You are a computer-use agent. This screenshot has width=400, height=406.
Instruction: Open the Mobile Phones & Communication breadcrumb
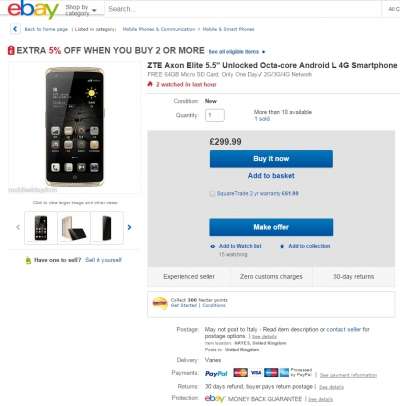[x=159, y=29]
